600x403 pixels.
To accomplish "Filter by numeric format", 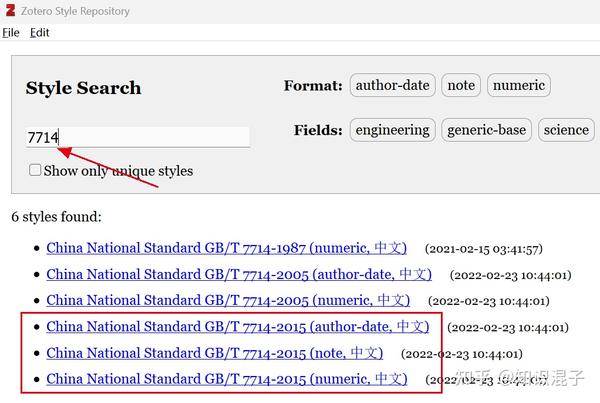I will [519, 85].
